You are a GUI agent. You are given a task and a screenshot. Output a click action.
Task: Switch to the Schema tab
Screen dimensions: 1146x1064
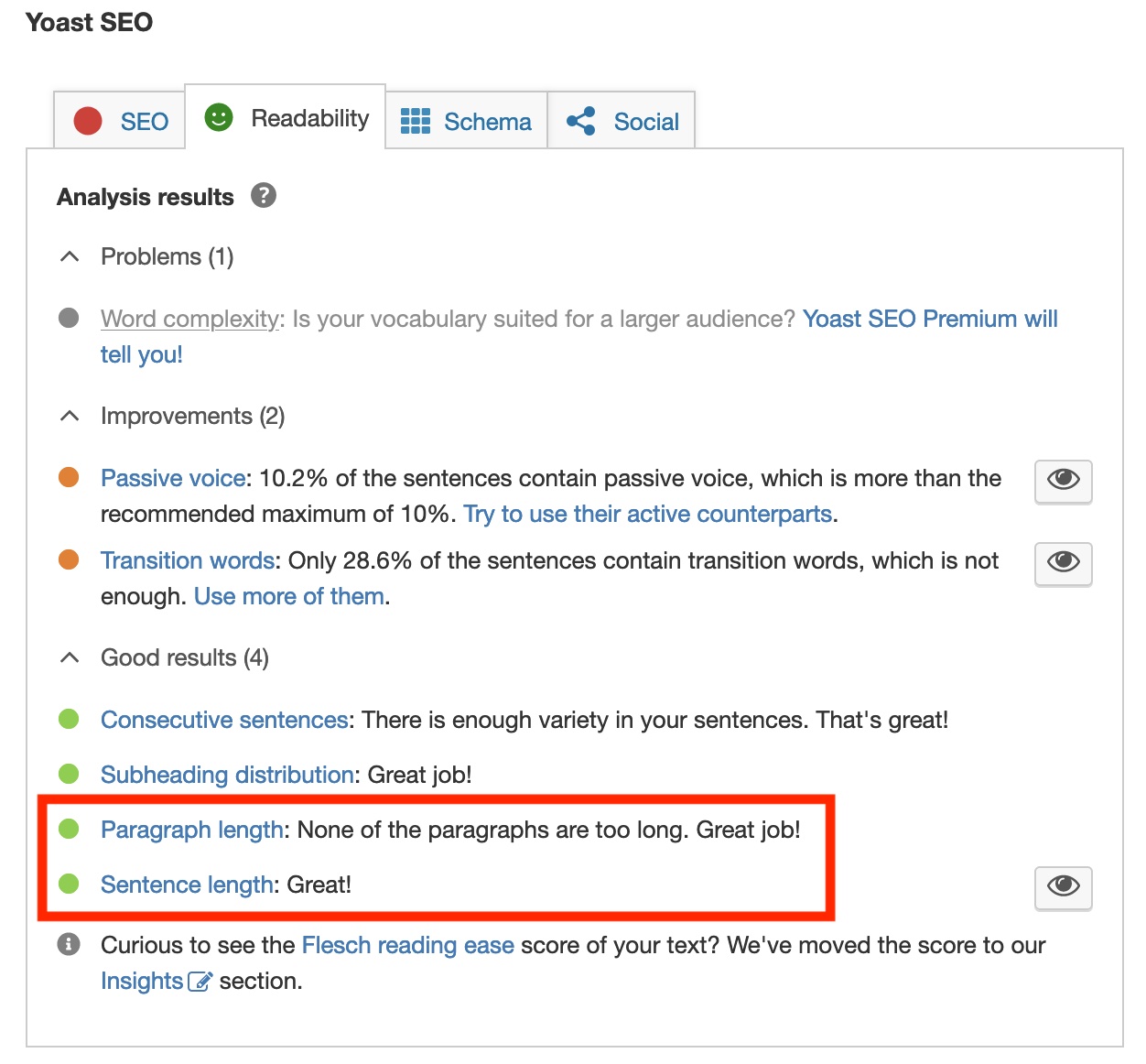(x=467, y=121)
